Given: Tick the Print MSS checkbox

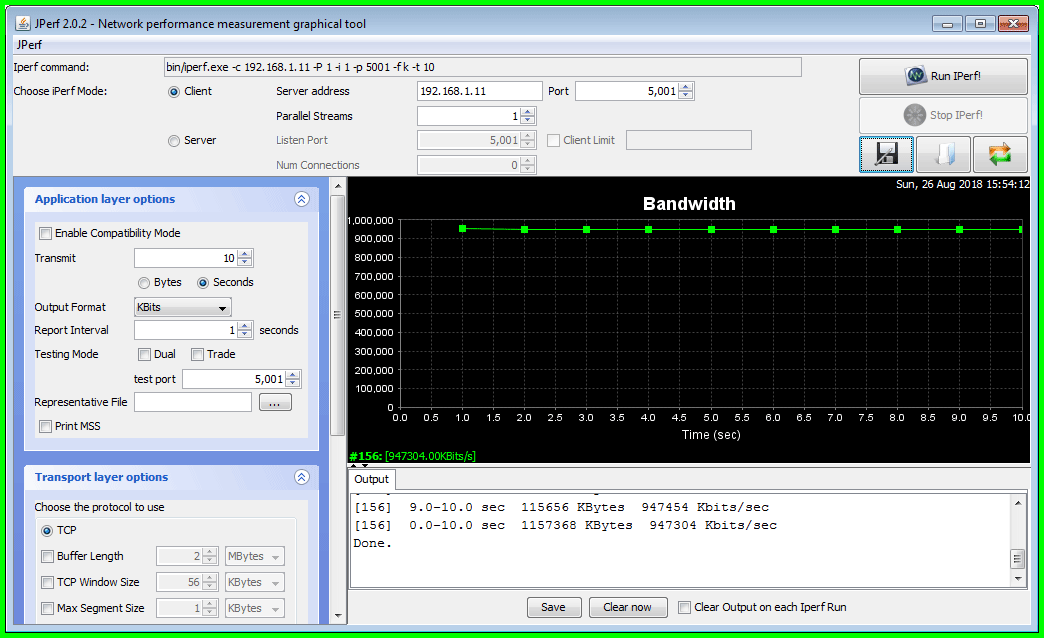Looking at the screenshot, I should click(x=45, y=426).
